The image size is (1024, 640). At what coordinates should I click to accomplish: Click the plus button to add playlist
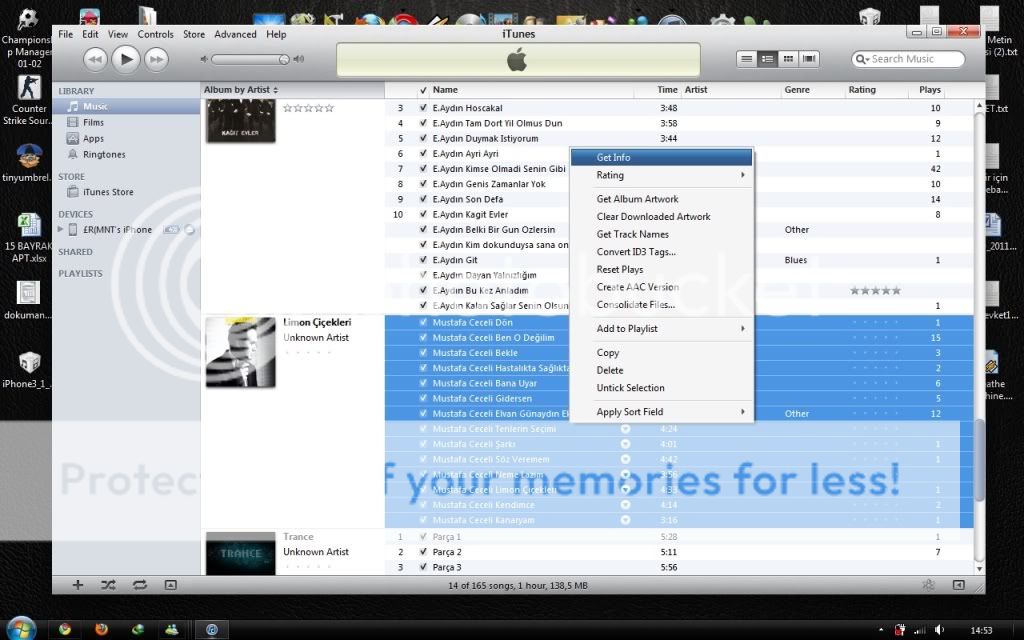pyautogui.click(x=78, y=585)
